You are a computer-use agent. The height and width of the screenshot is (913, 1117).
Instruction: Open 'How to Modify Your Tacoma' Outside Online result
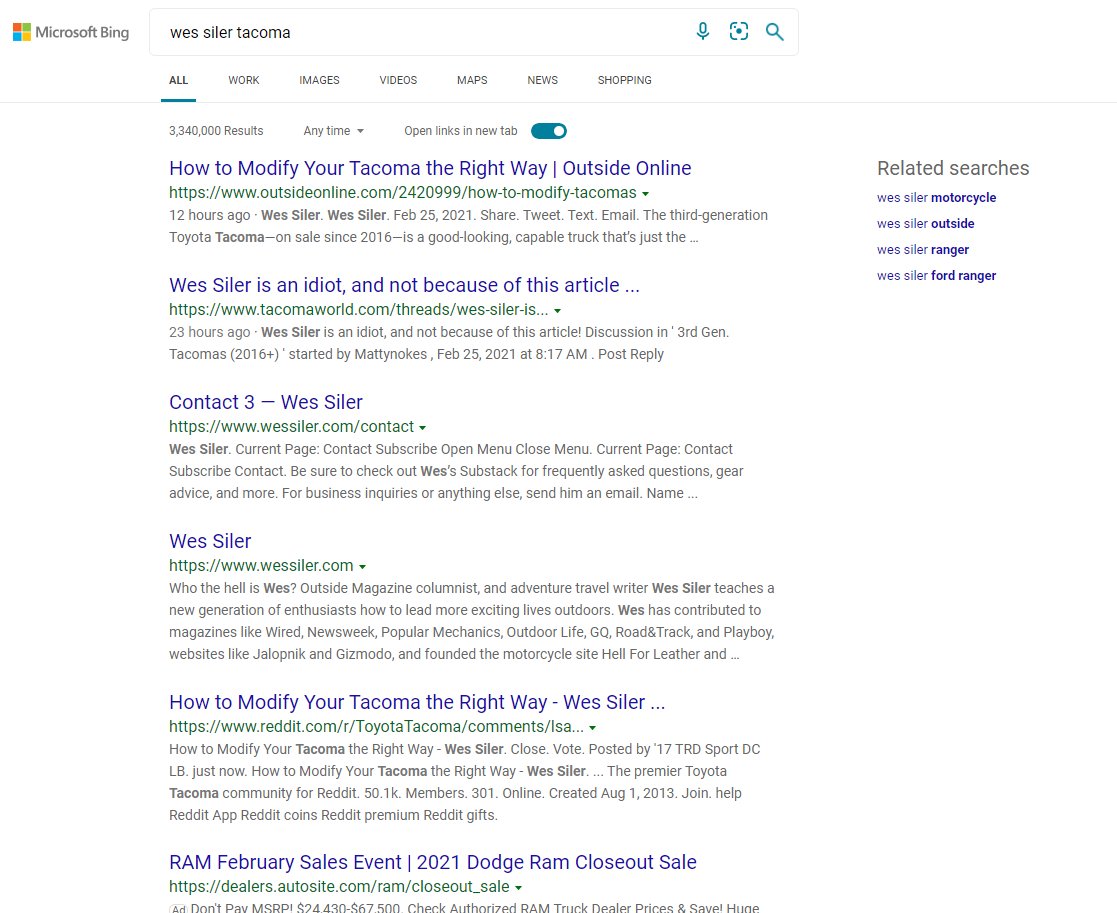(x=430, y=168)
